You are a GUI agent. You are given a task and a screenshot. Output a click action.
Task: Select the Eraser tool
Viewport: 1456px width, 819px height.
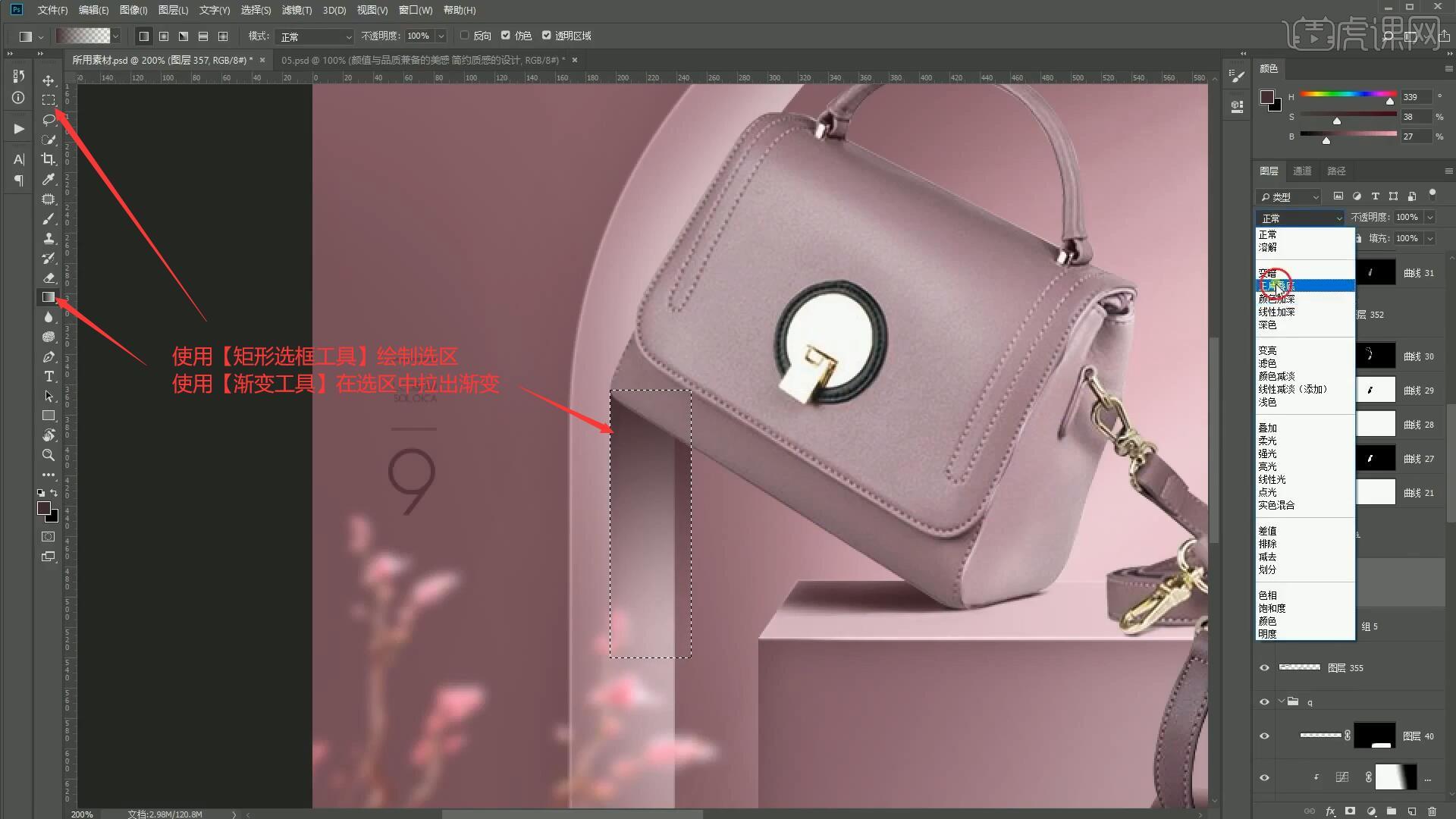tap(49, 278)
